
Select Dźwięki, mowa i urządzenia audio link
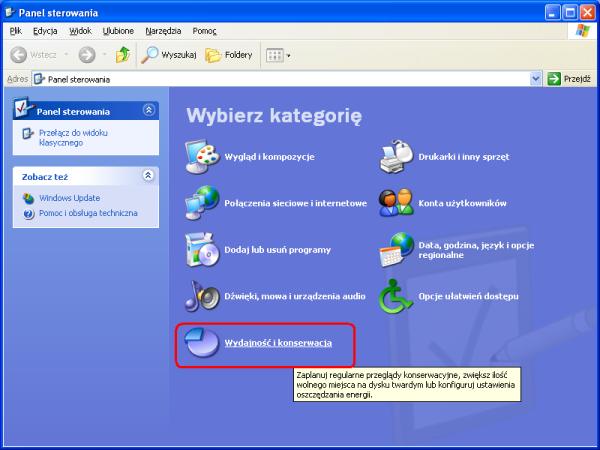click(295, 296)
